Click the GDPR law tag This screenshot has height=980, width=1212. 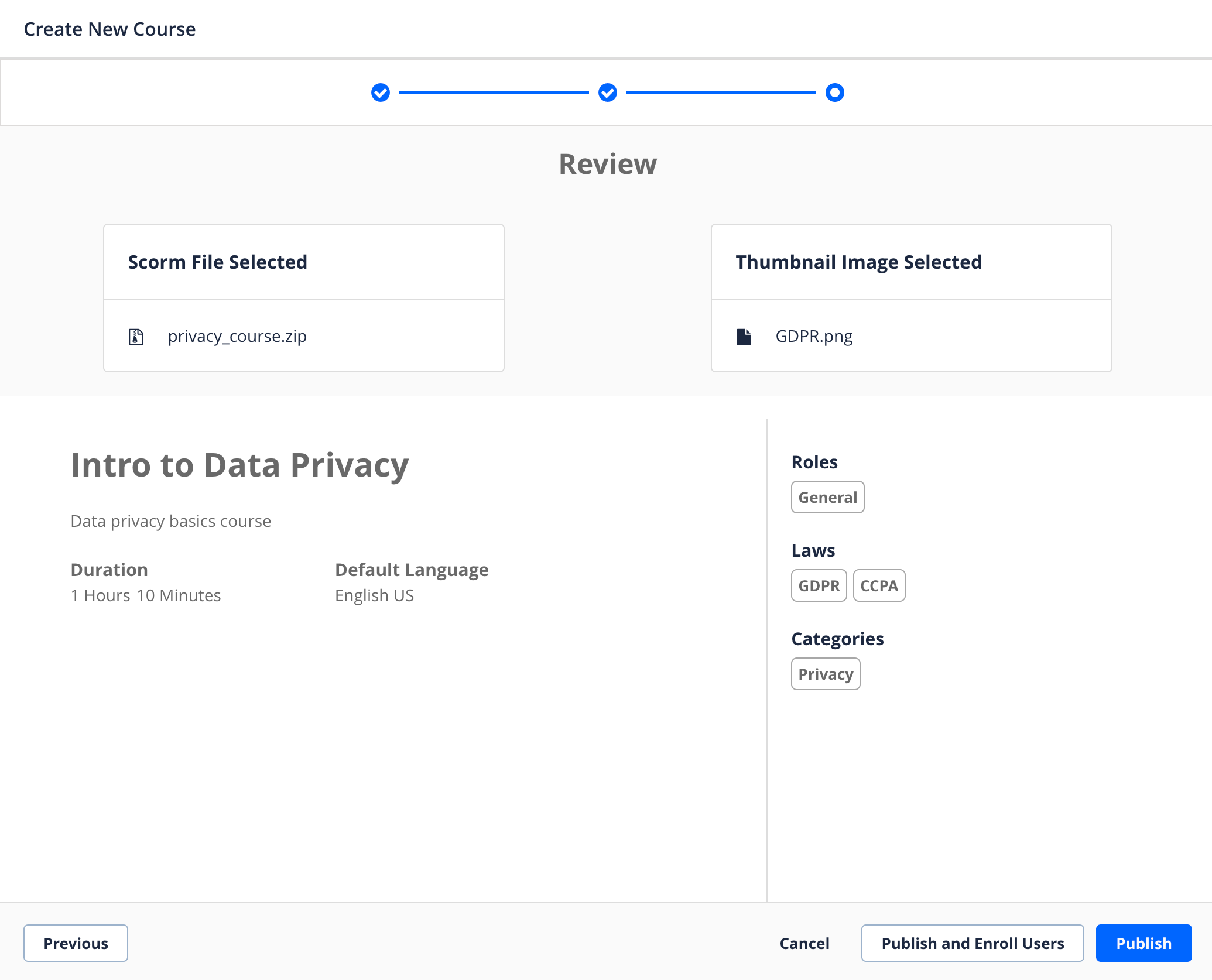(819, 585)
